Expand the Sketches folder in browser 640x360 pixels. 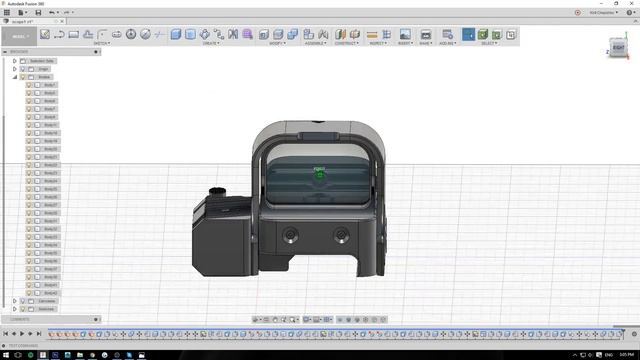(x=15, y=309)
